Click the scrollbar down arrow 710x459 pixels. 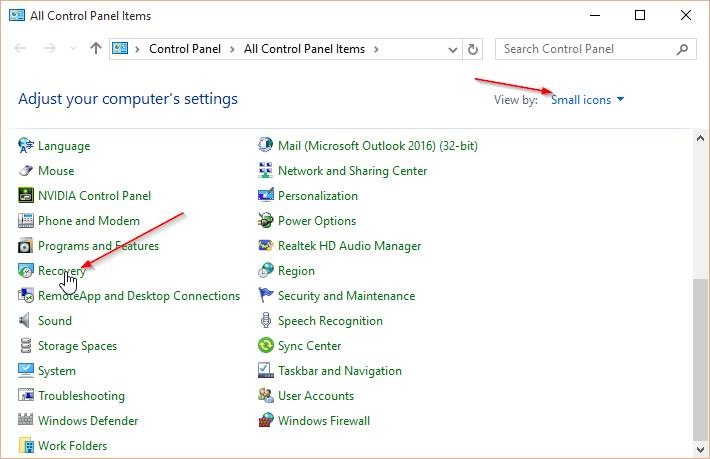coord(700,449)
